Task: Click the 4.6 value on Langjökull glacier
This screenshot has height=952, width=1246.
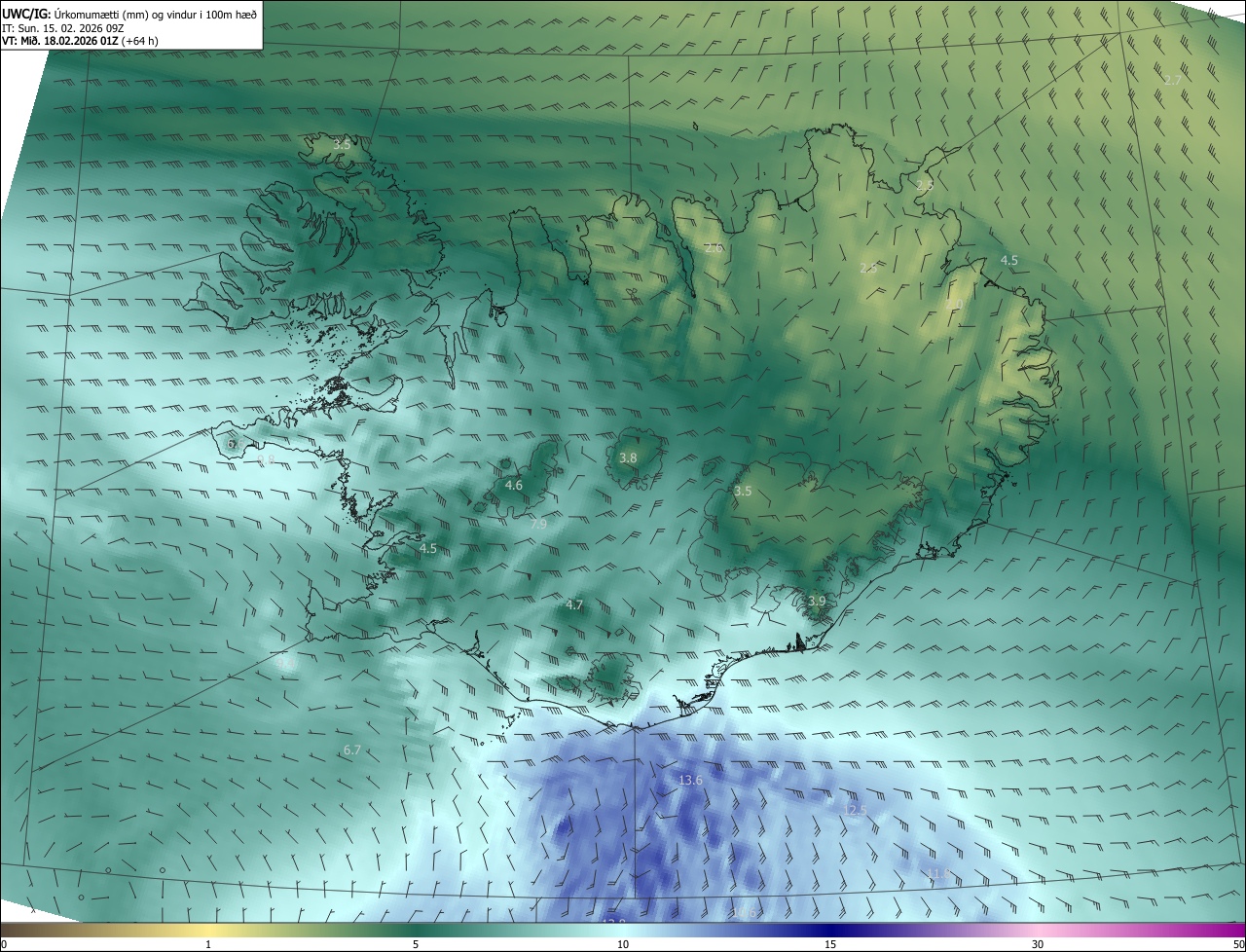Action: coord(514,485)
